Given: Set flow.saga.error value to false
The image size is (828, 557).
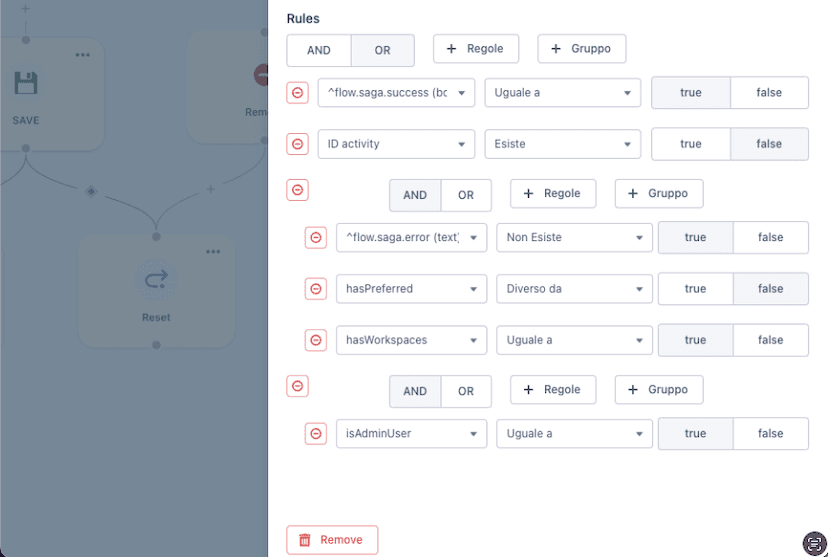Looking at the screenshot, I should [770, 238].
